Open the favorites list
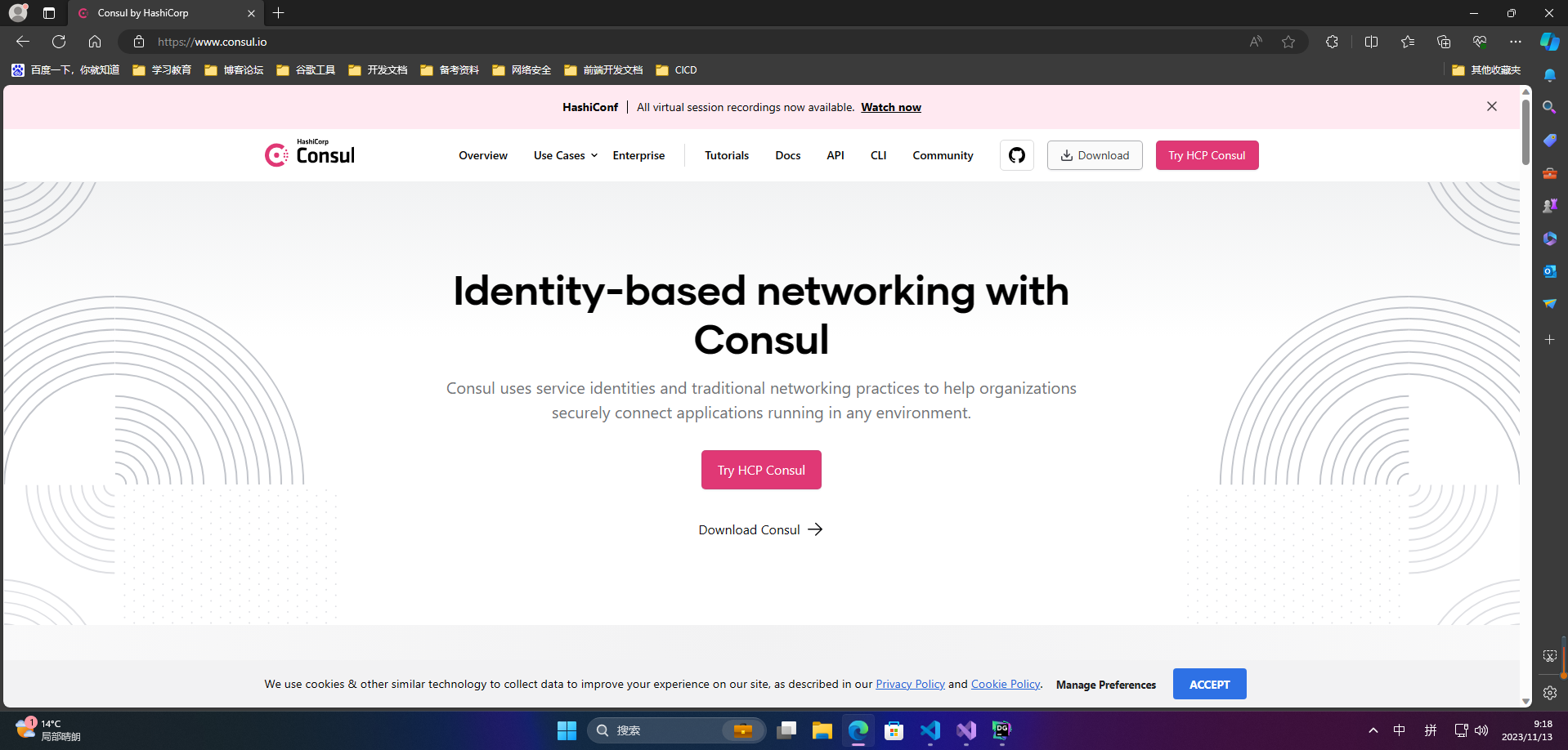 point(1408,42)
